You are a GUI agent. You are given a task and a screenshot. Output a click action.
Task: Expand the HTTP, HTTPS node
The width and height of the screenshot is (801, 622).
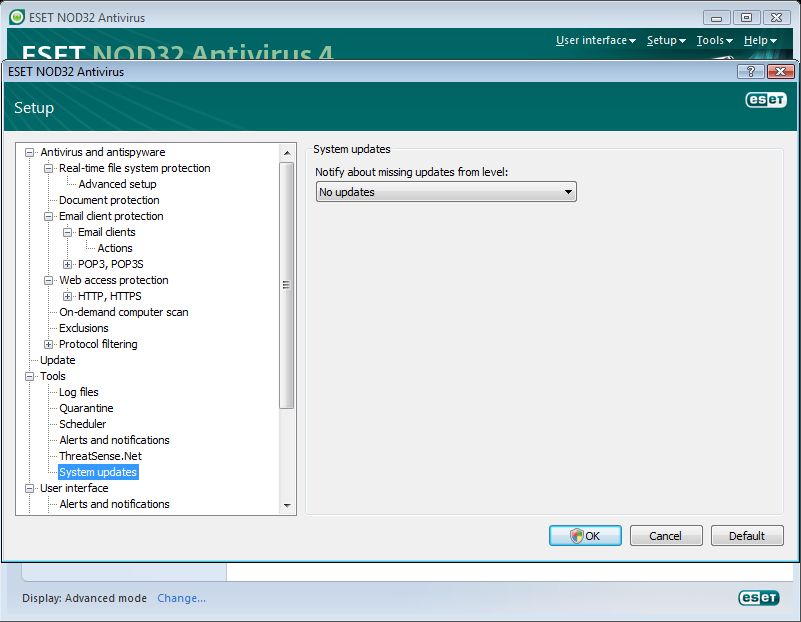click(67, 296)
